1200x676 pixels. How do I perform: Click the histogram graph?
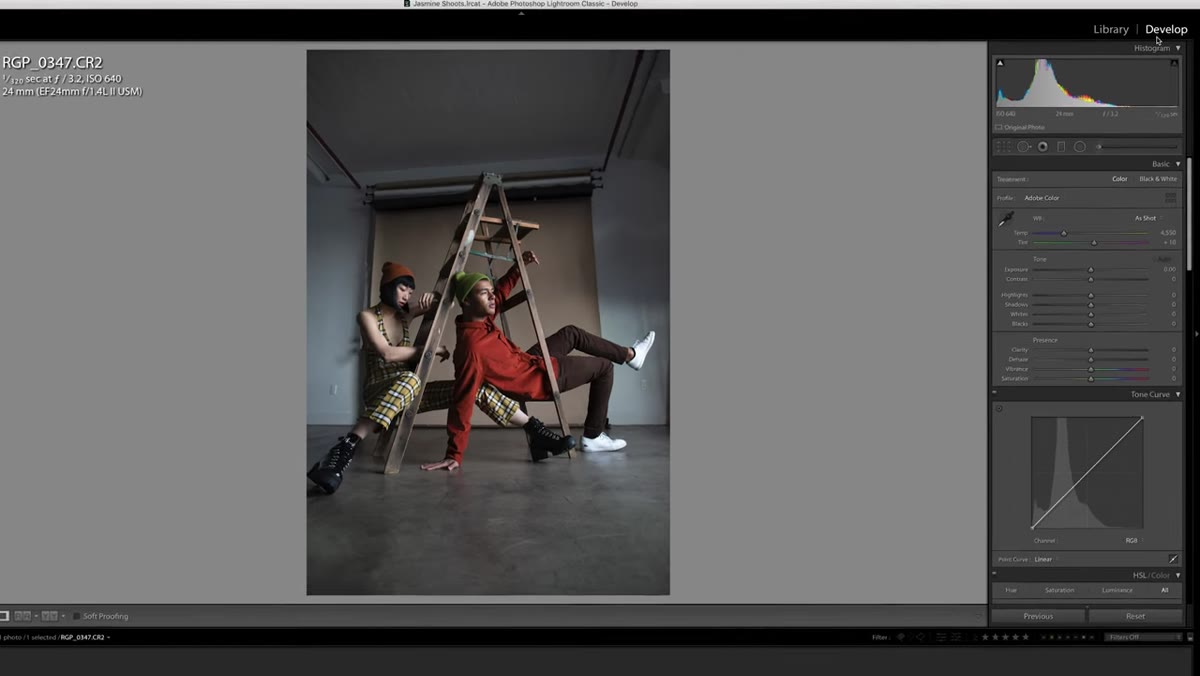tap(1087, 82)
